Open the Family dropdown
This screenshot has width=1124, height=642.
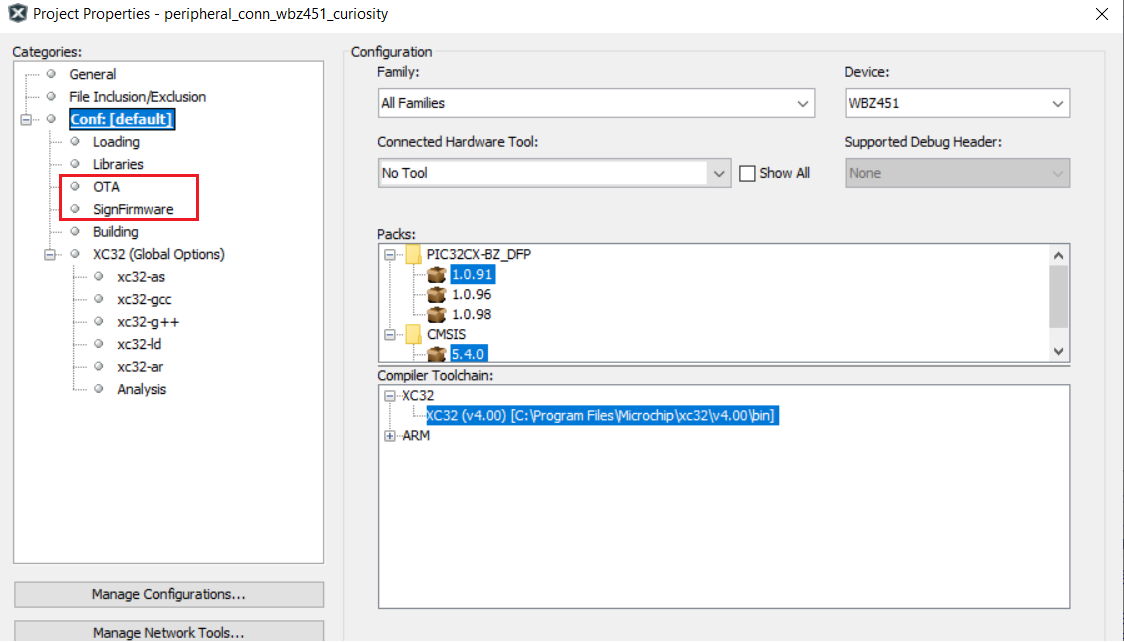pyautogui.click(x=595, y=103)
